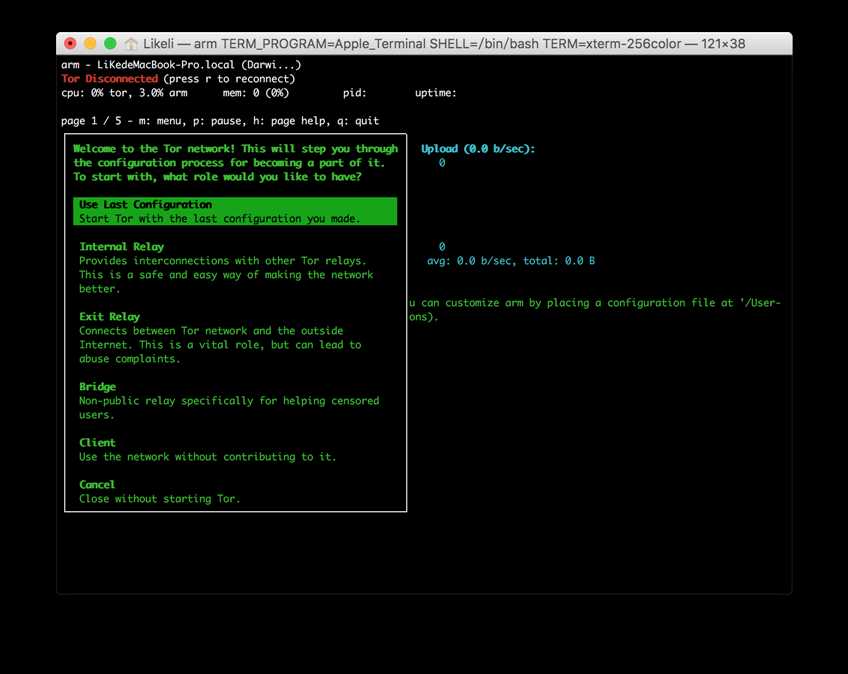Image resolution: width=848 pixels, height=674 pixels.
Task: Select Use Last Configuration option
Action: [x=235, y=212]
